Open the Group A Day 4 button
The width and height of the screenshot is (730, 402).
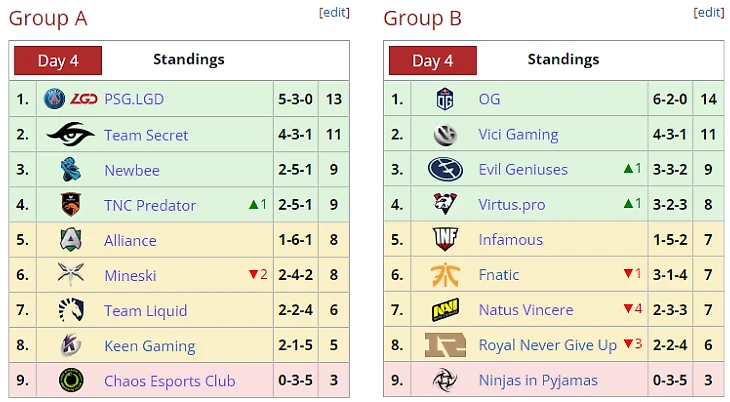click(58, 60)
